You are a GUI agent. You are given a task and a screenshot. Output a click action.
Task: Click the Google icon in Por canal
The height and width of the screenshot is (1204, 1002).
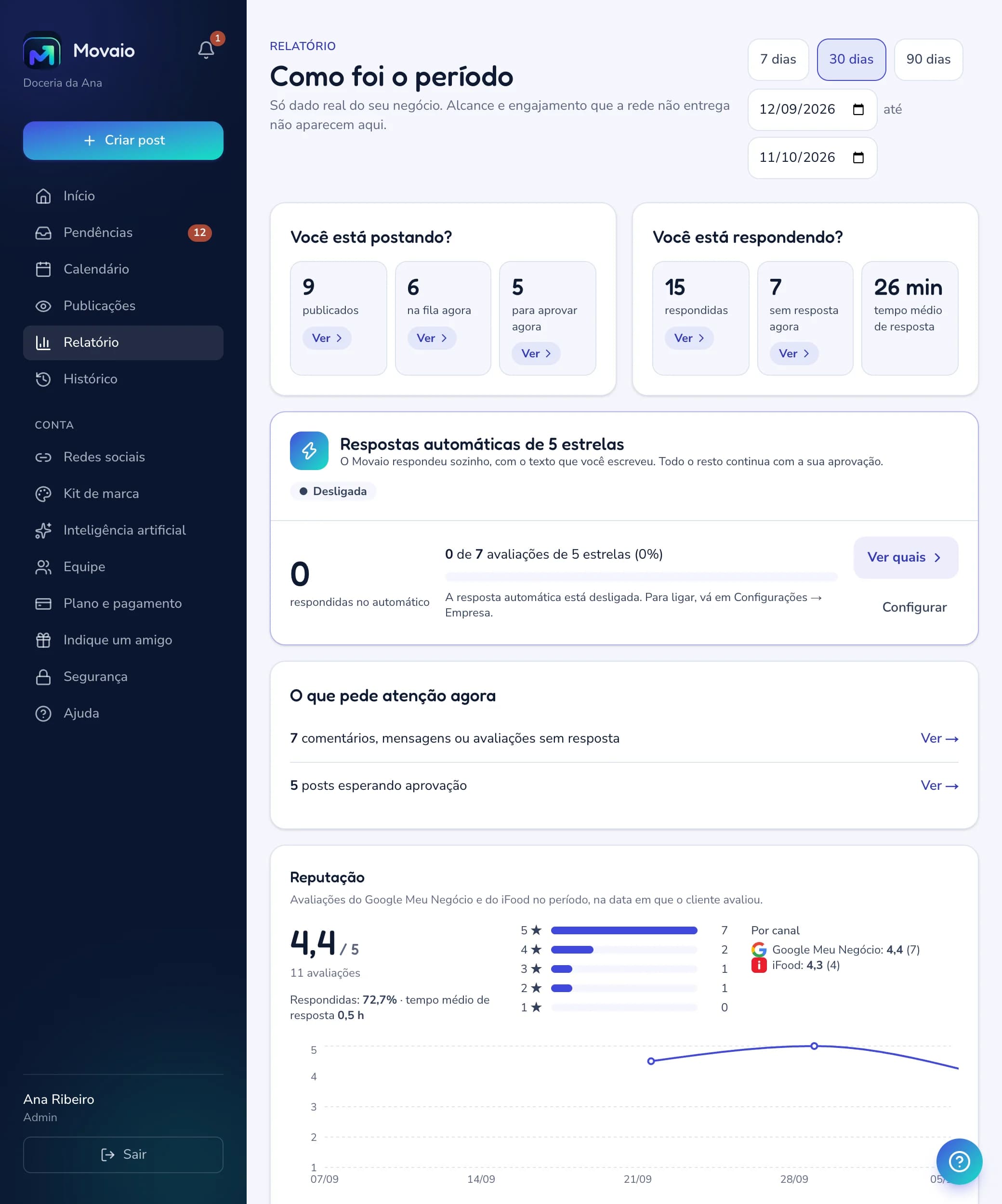pos(759,949)
